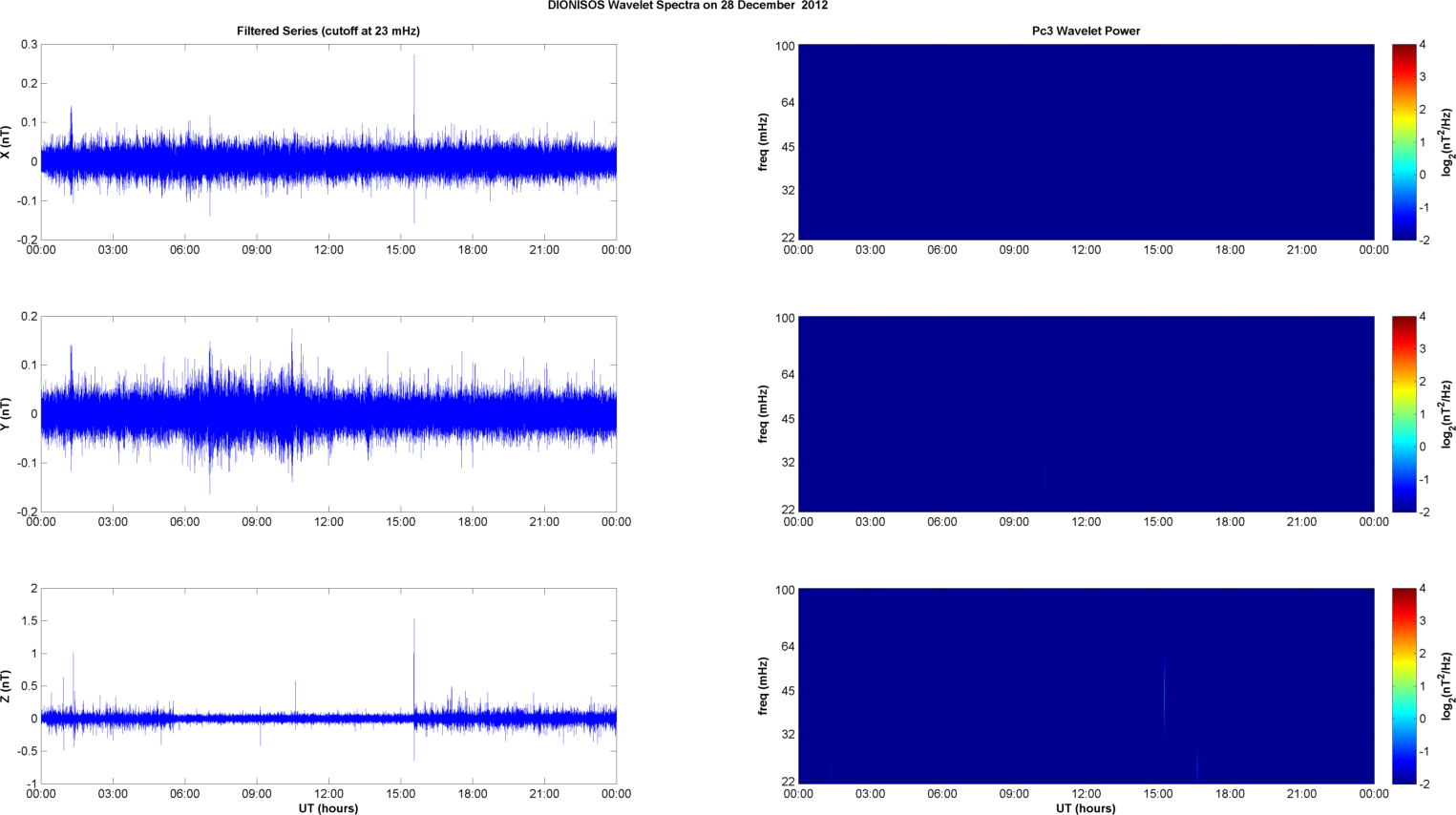
Task: Click the 100 mHz tick on top spectrogram
Action: coord(785,46)
